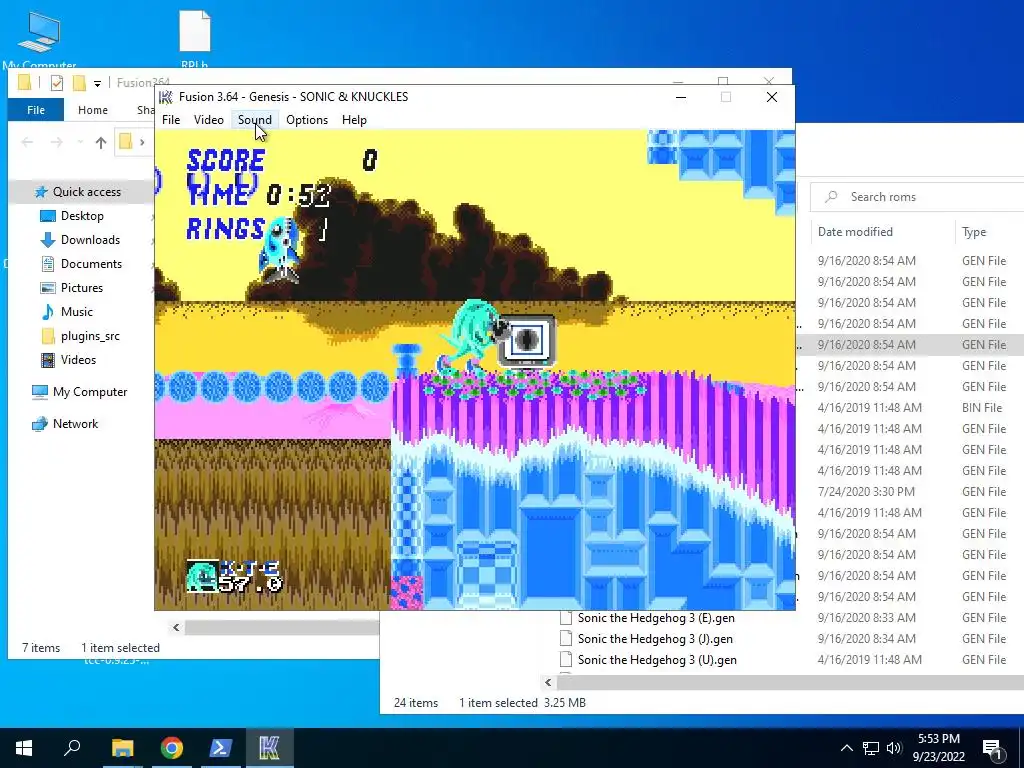Open the clock showing 5:53 PM

coord(938,748)
